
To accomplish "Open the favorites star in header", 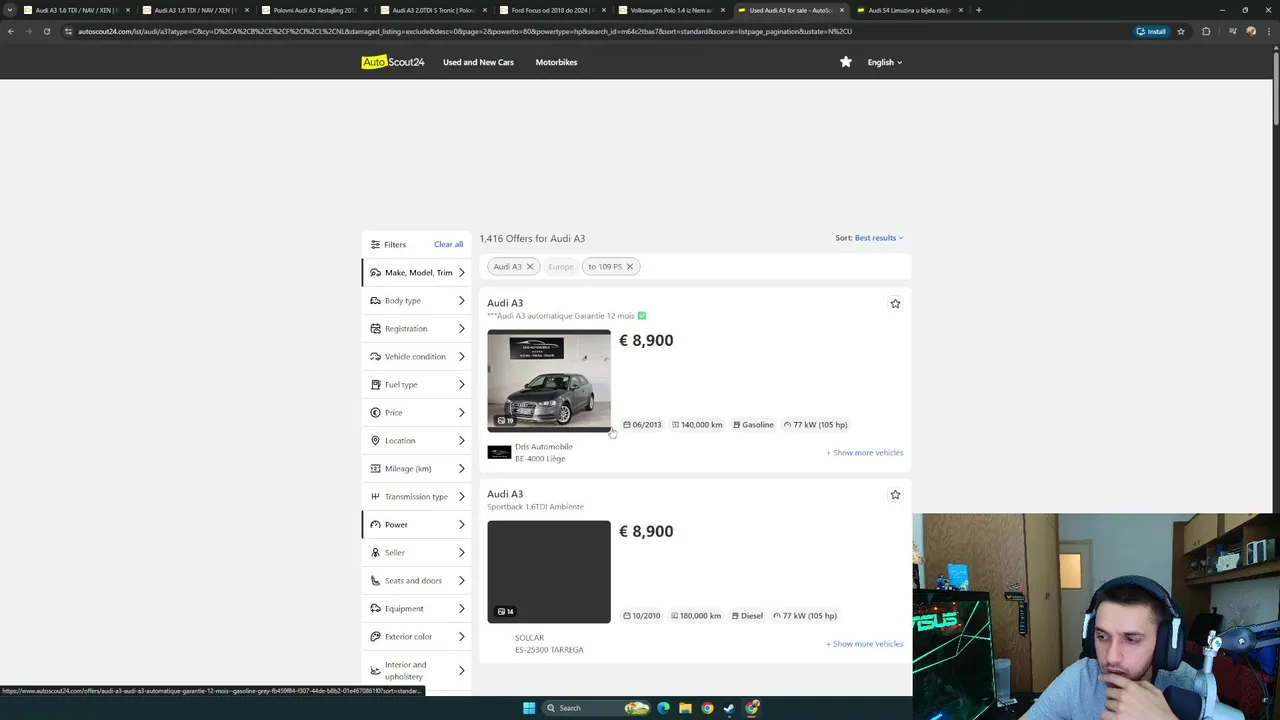I will pos(846,62).
